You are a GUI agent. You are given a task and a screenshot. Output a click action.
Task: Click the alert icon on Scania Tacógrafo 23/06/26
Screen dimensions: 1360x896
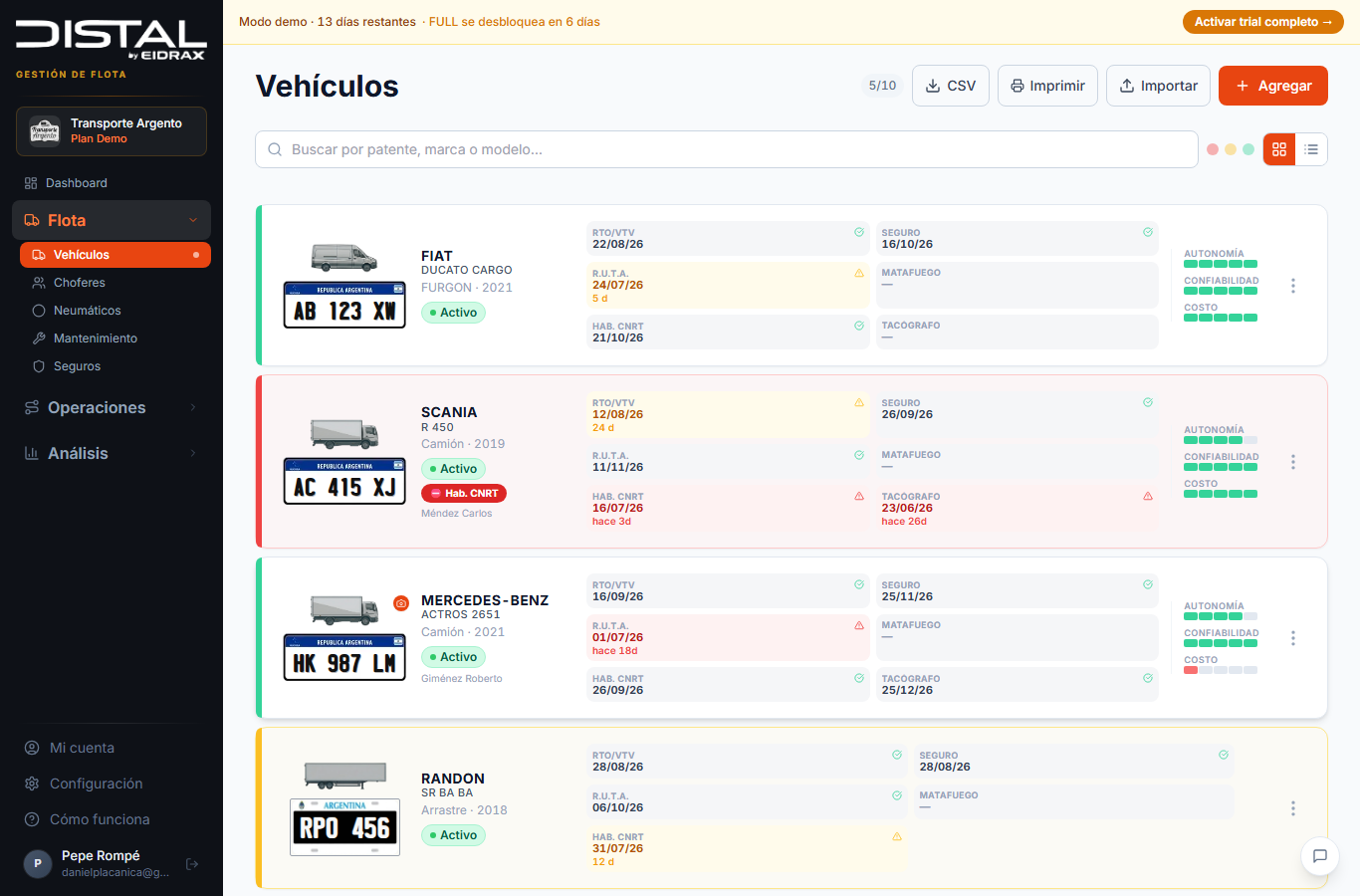point(1148,496)
